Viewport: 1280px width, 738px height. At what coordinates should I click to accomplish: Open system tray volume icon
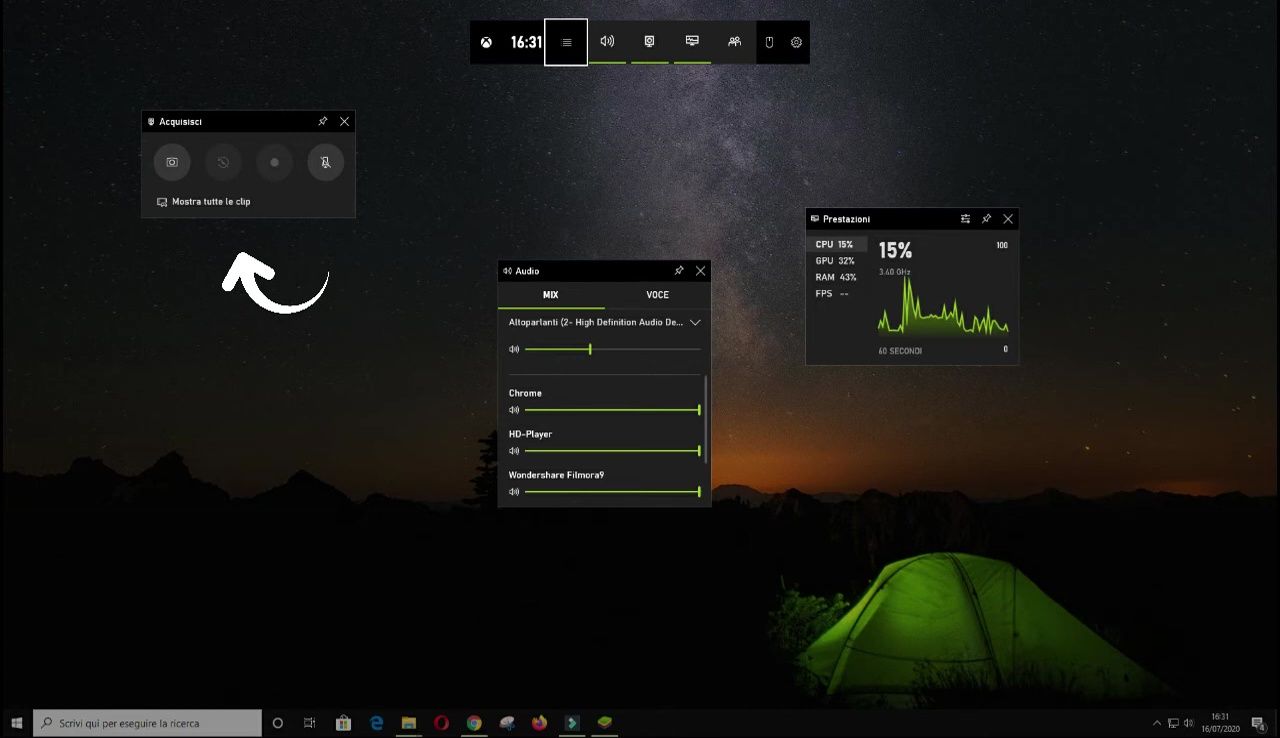(x=1188, y=723)
